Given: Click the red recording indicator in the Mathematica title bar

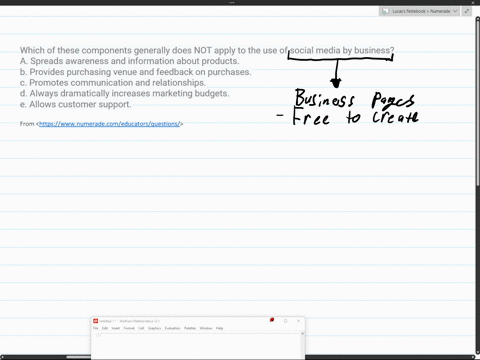Looking at the screenshot, I should (x=272, y=320).
